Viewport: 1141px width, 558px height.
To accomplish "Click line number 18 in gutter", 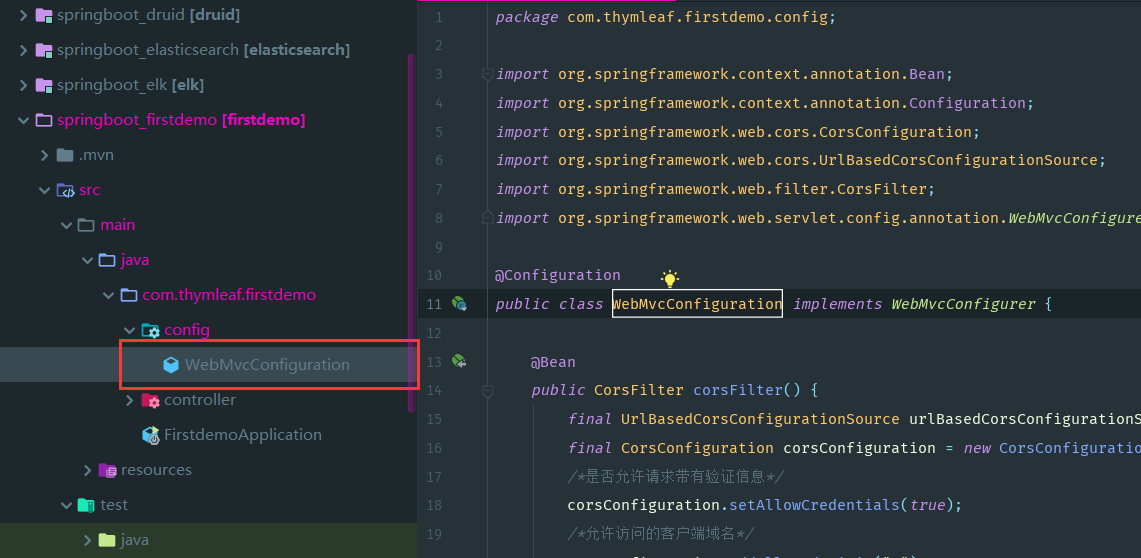I will [434, 505].
